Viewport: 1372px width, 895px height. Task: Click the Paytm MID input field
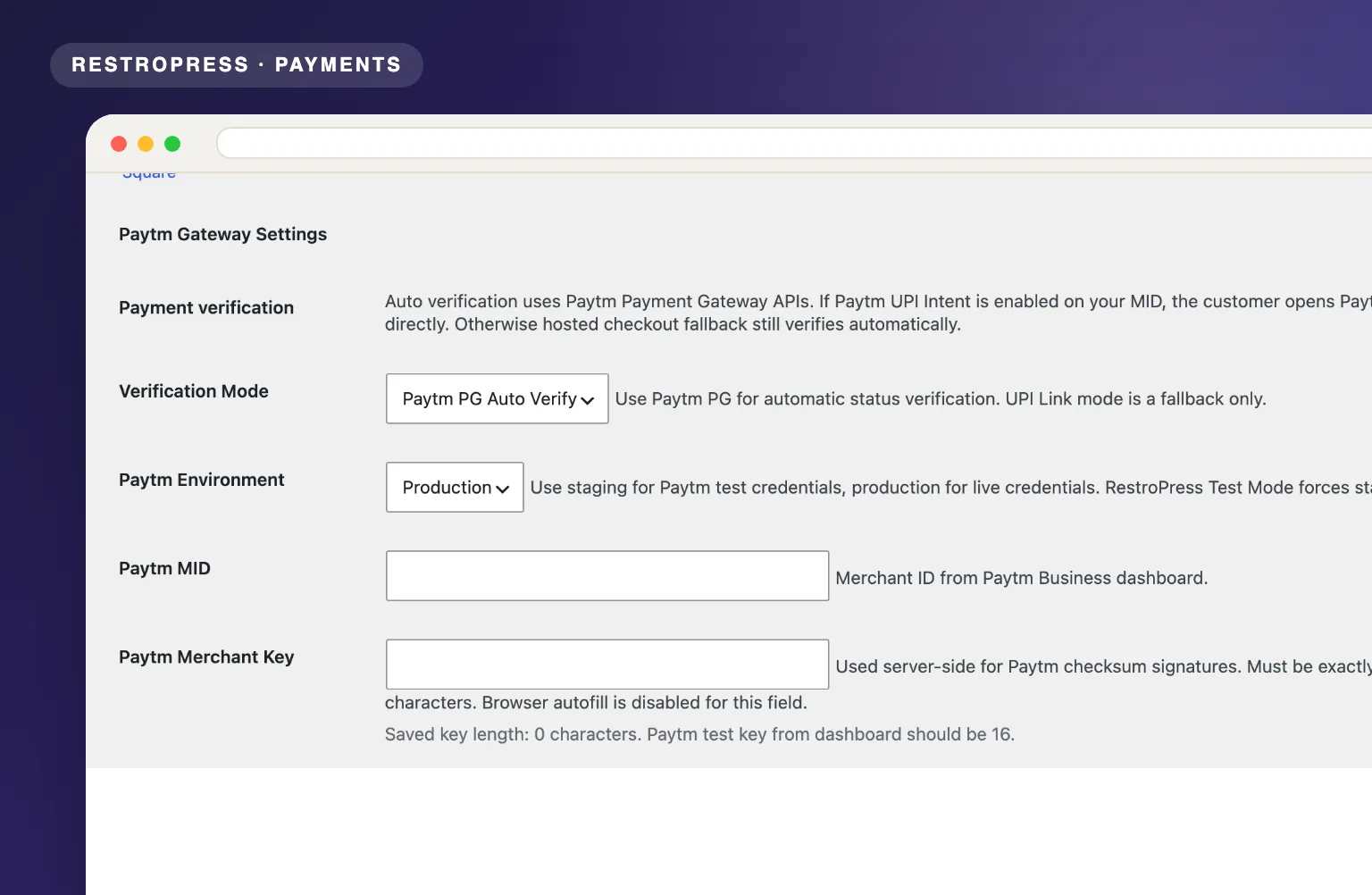[x=607, y=575]
